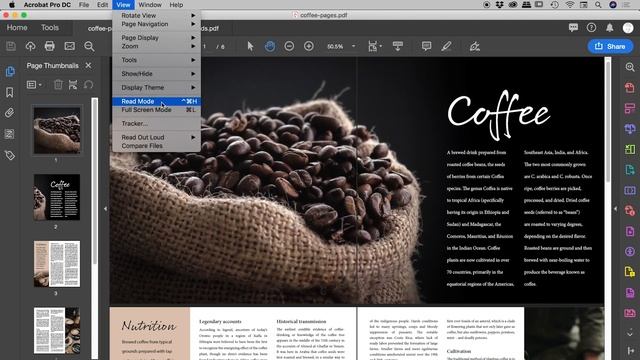Open the Page Thumbnails sidebar icon
This screenshot has width=640, height=360.
pyautogui.click(x=10, y=71)
